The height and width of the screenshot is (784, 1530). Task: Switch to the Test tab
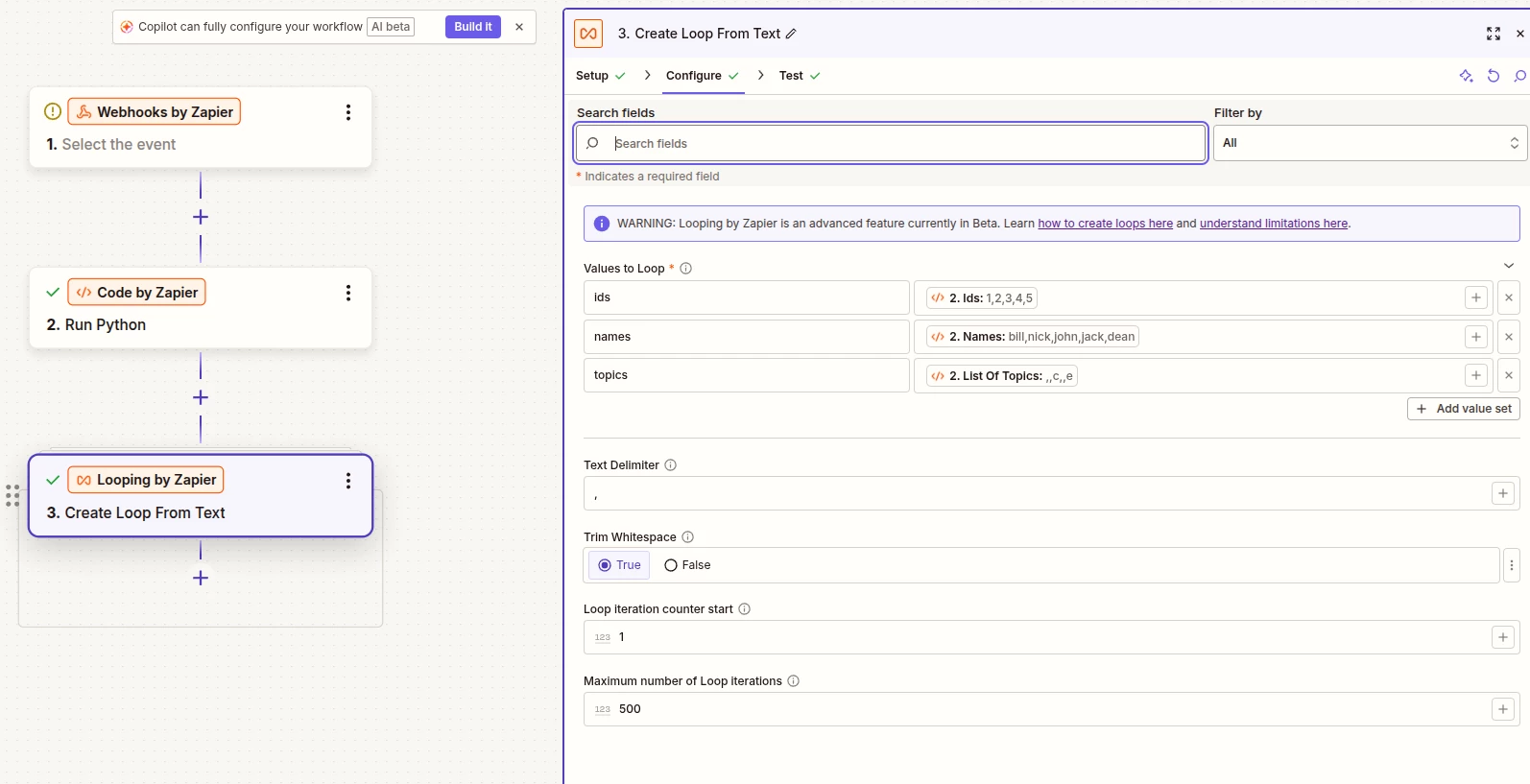pos(800,76)
